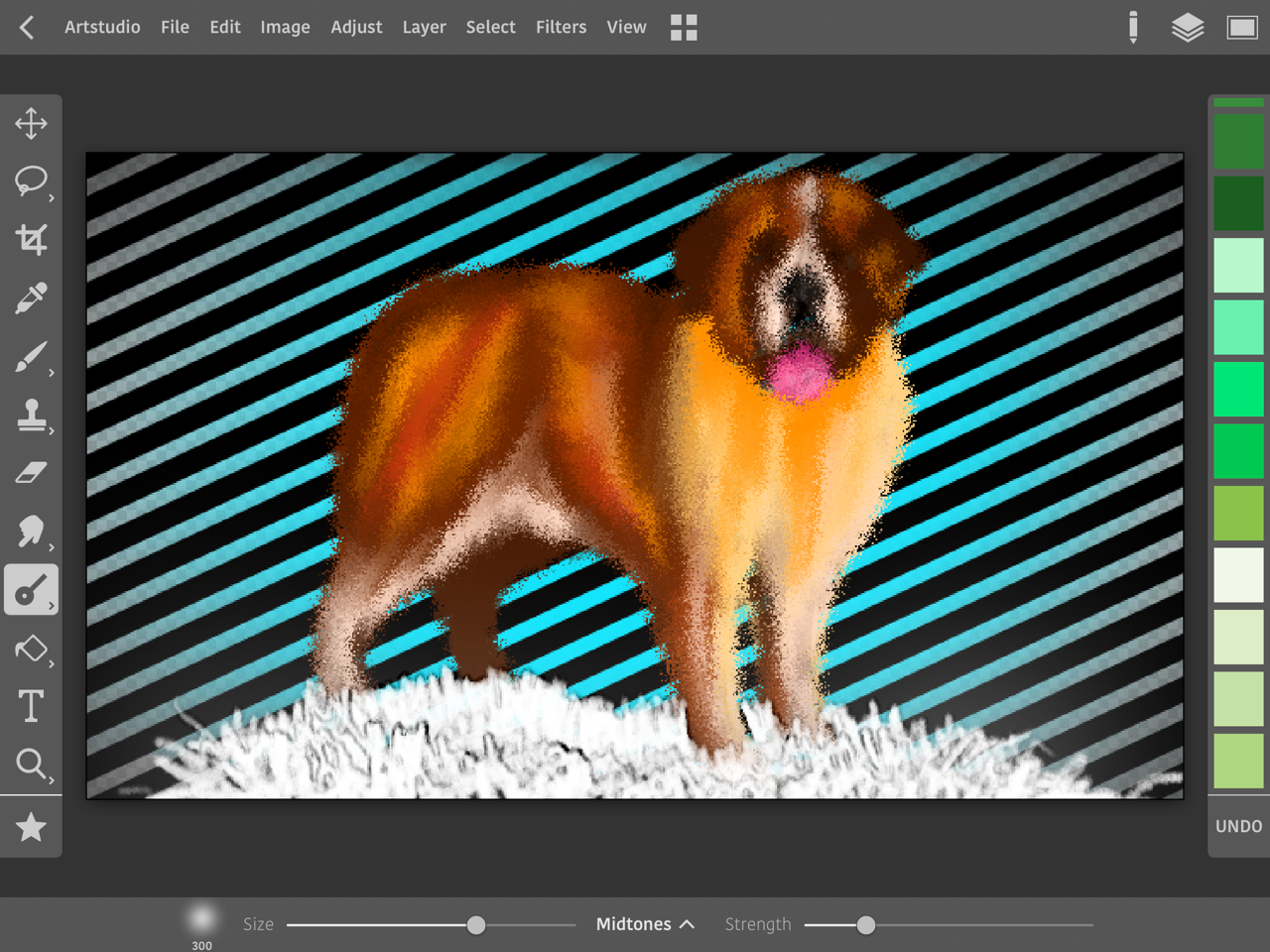Viewport: 1270px width, 952px height.
Task: Select the Smudge tool
Action: click(x=31, y=532)
